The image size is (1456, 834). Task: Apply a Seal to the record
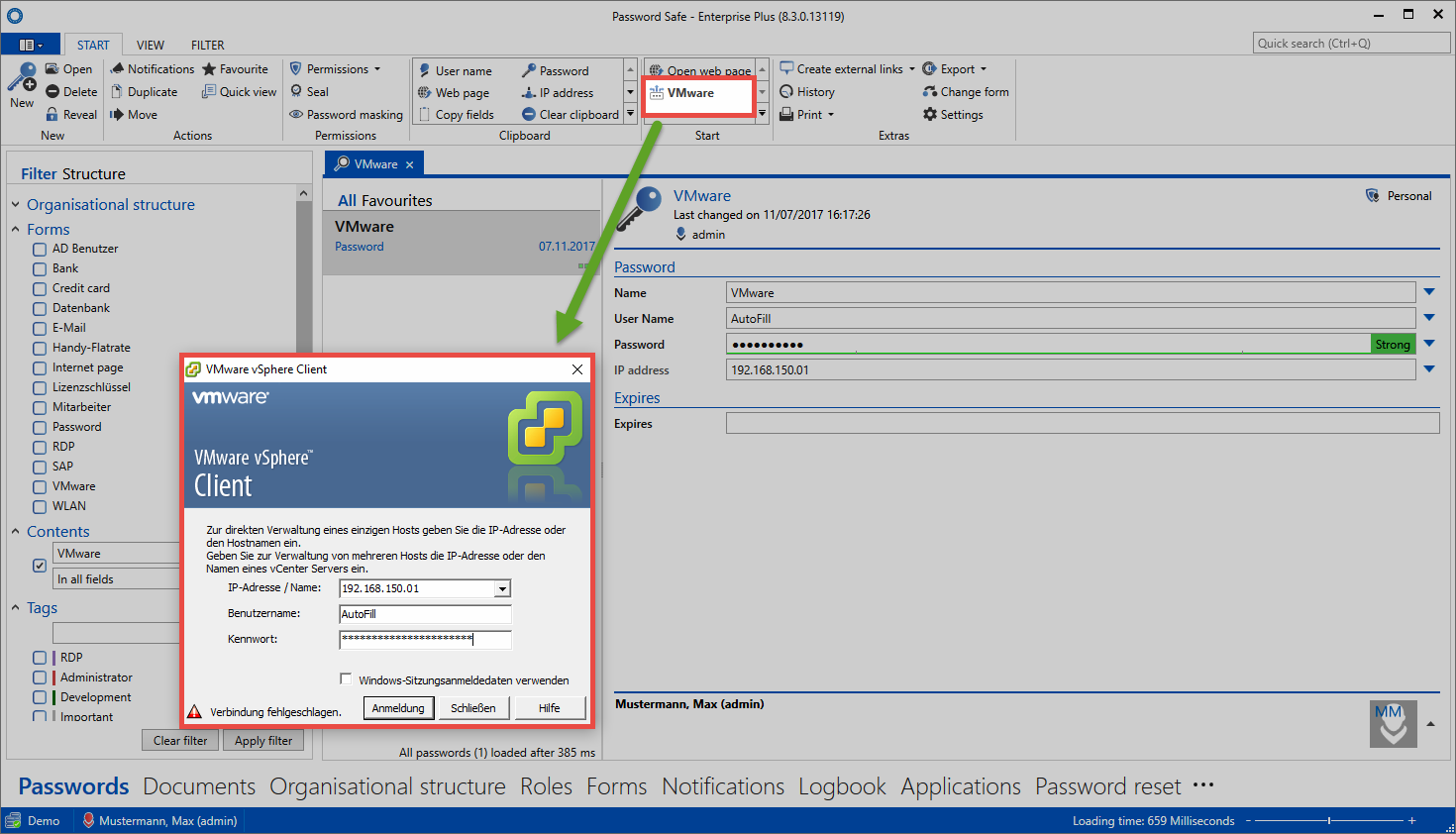(x=308, y=92)
